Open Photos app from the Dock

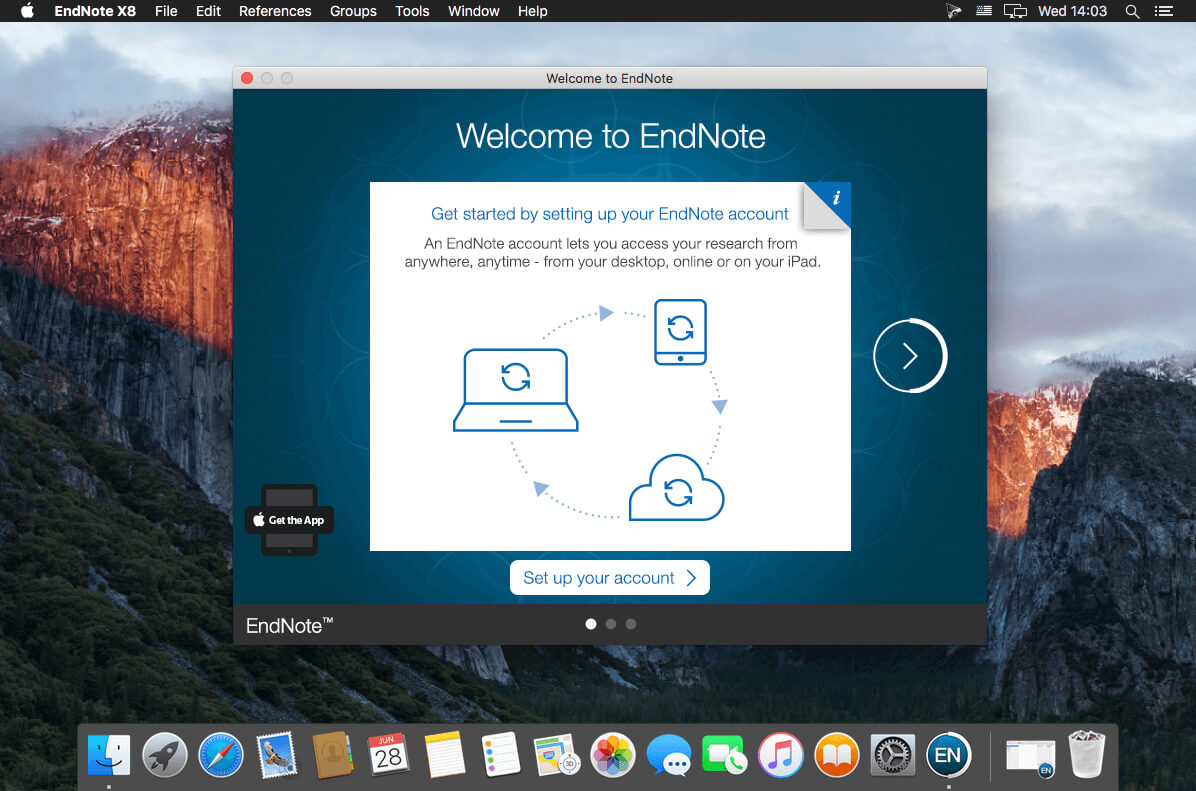point(612,755)
